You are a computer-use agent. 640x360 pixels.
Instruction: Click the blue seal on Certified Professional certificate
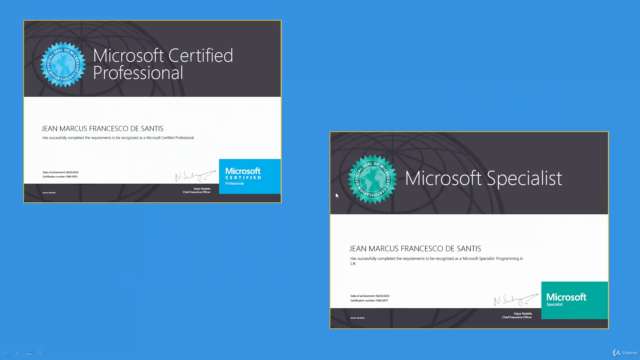(63, 64)
